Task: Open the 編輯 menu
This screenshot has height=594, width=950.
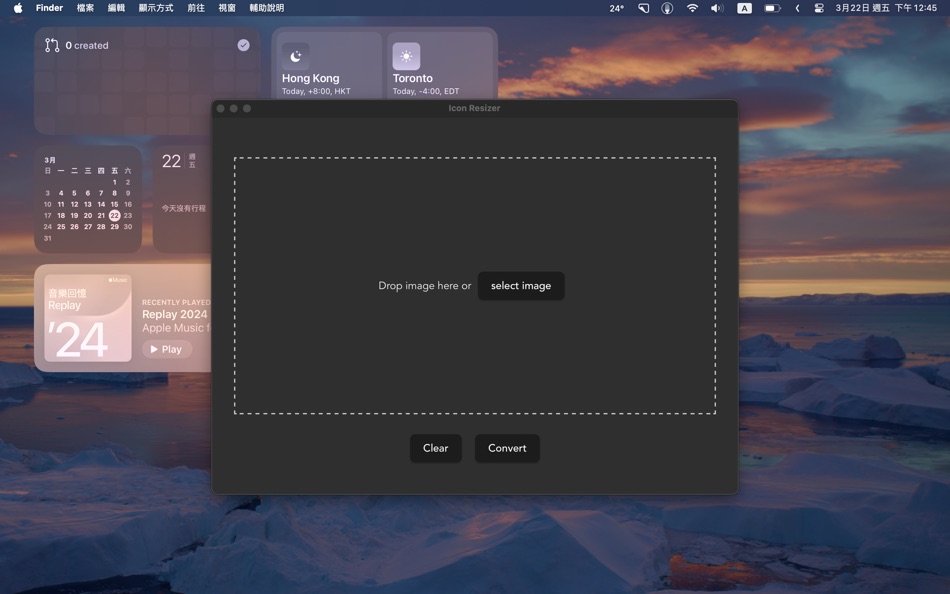Action: coord(116,8)
